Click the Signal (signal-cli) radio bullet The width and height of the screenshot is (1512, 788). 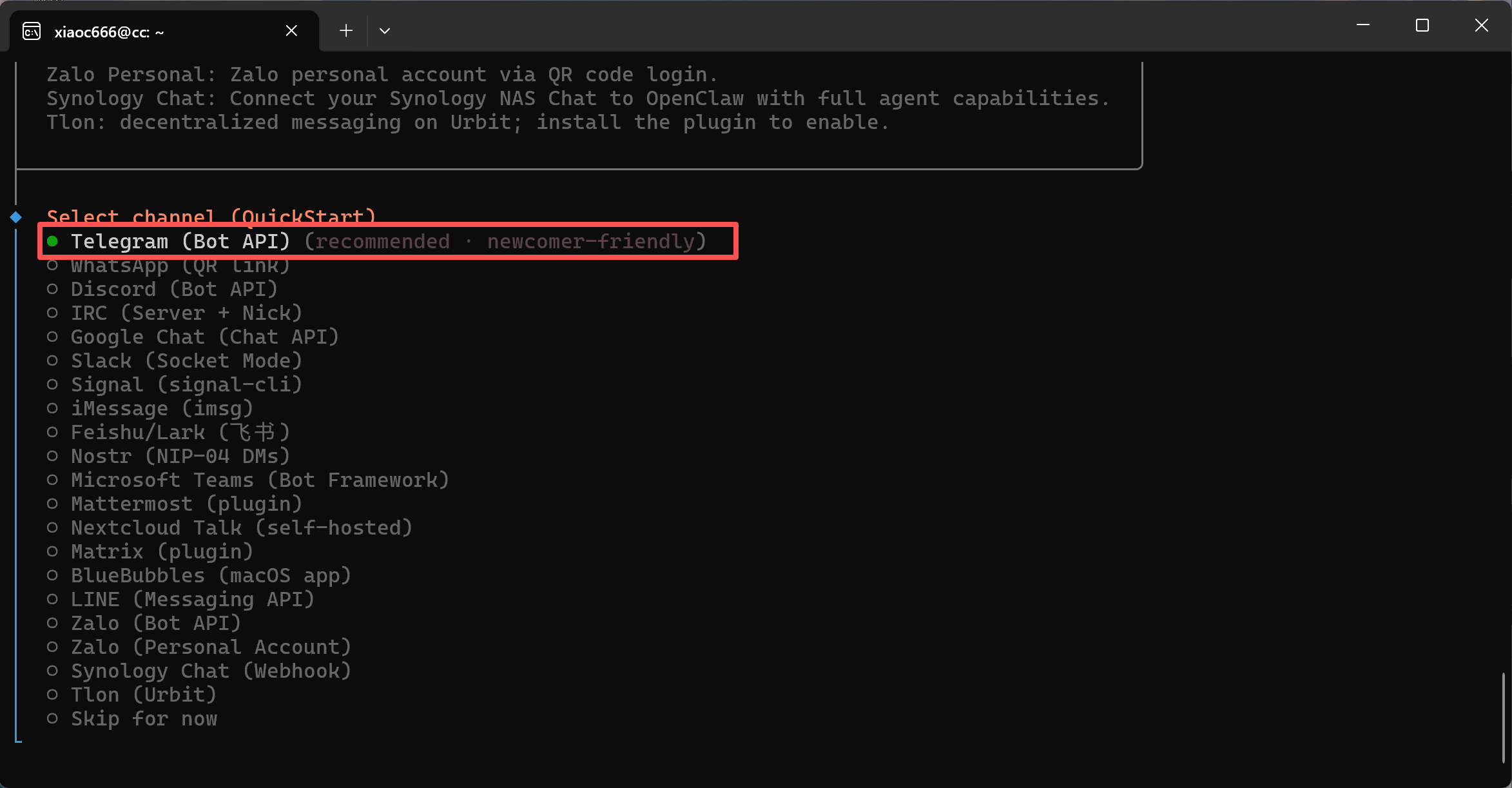pyautogui.click(x=53, y=385)
